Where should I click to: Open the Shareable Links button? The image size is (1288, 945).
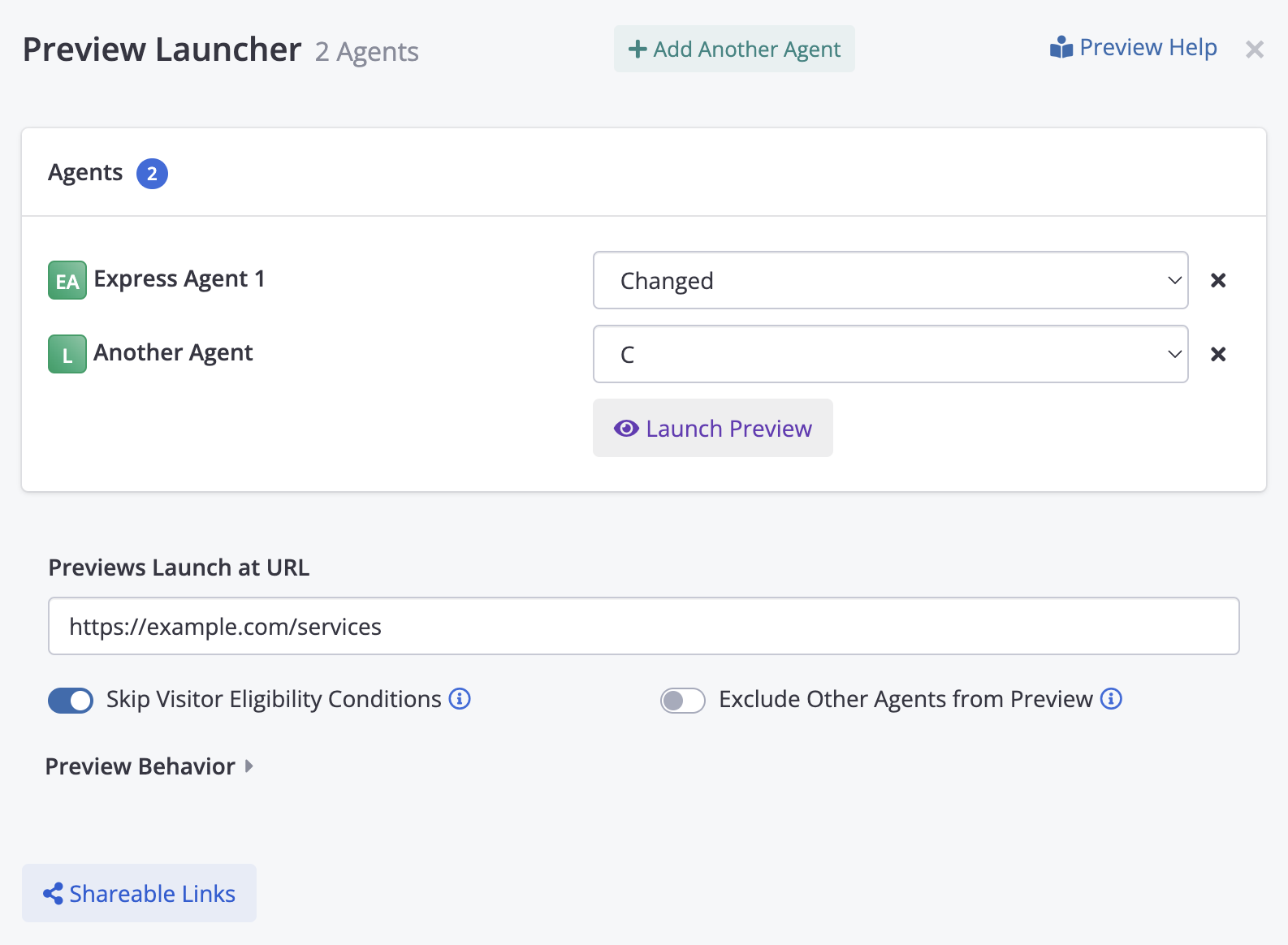point(139,894)
